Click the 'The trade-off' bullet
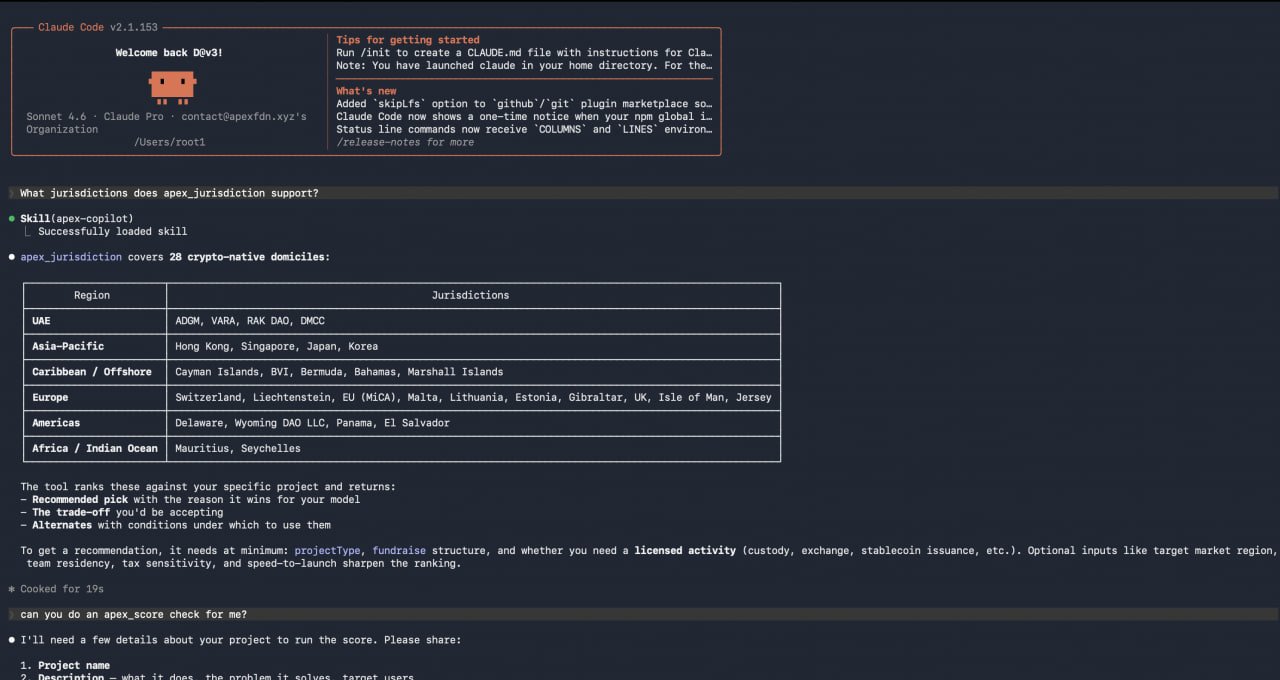The height and width of the screenshot is (680, 1280). point(122,512)
